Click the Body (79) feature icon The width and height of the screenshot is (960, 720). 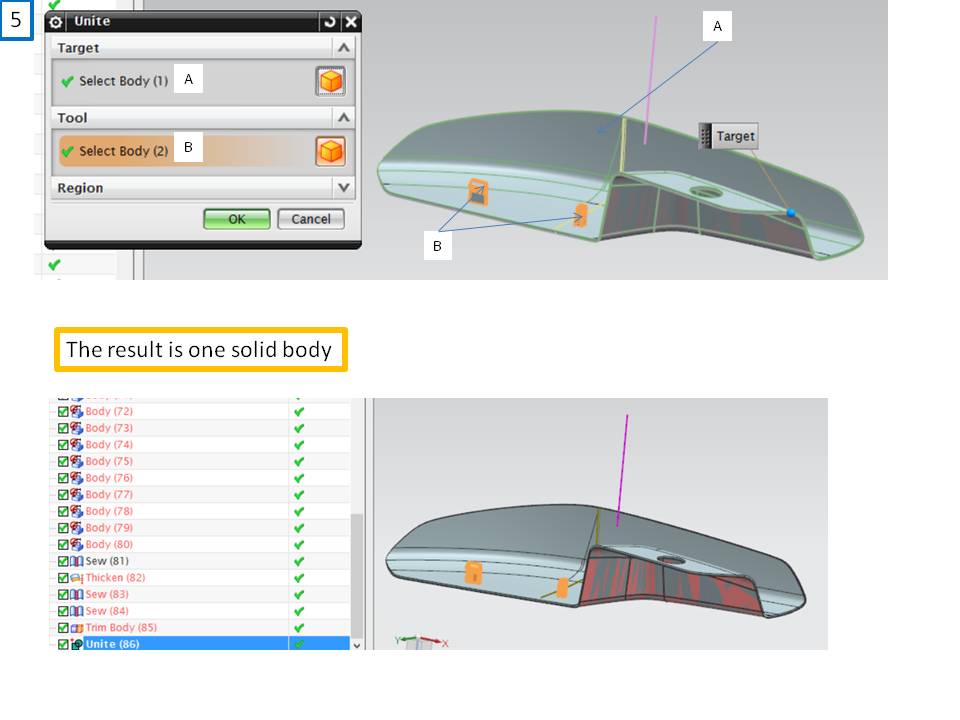click(77, 528)
